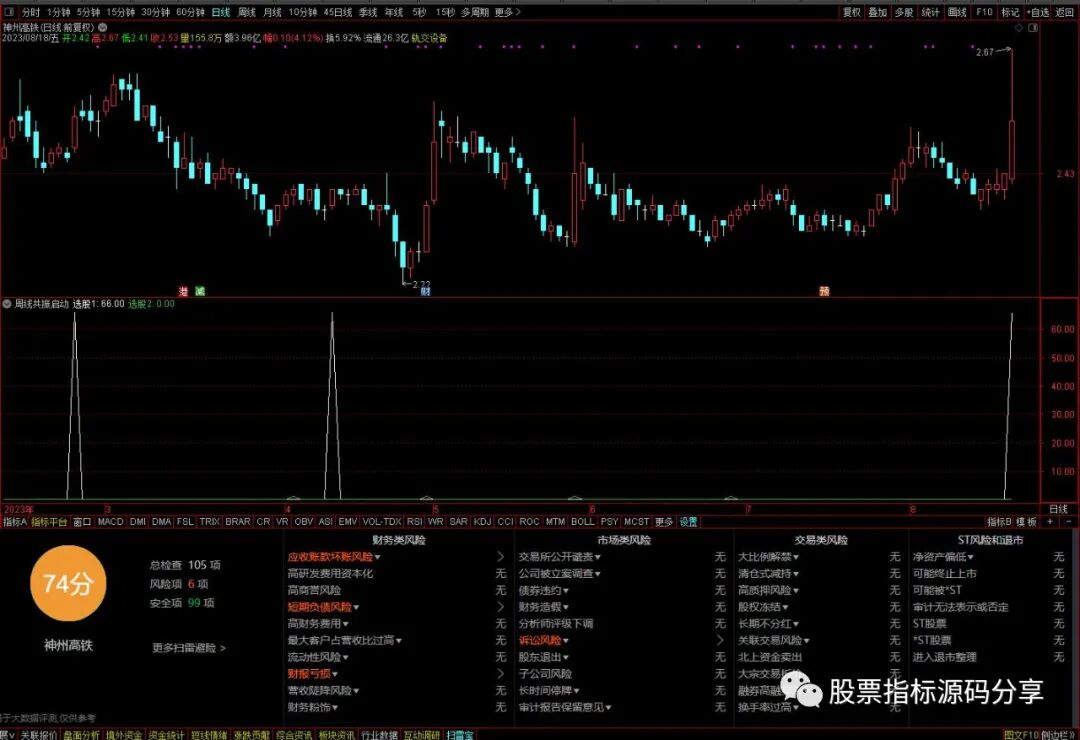Open the 扫雷宝 bottom tab

(x=460, y=735)
